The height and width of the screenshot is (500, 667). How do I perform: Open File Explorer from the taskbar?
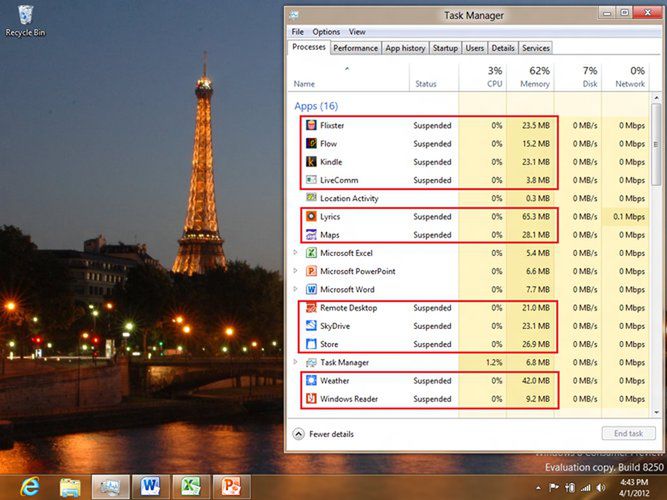tap(70, 487)
